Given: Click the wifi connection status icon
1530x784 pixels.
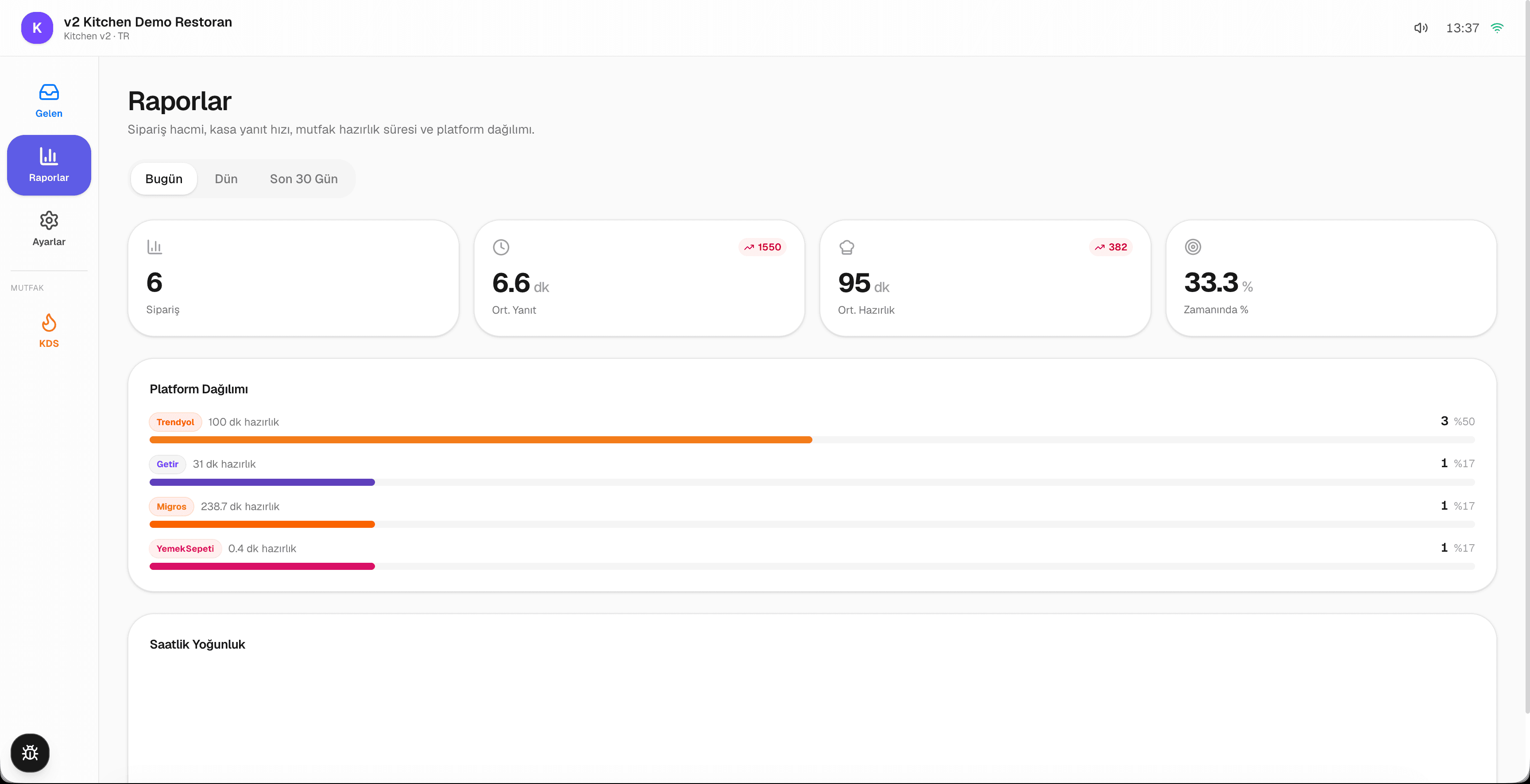Looking at the screenshot, I should 1497,28.
